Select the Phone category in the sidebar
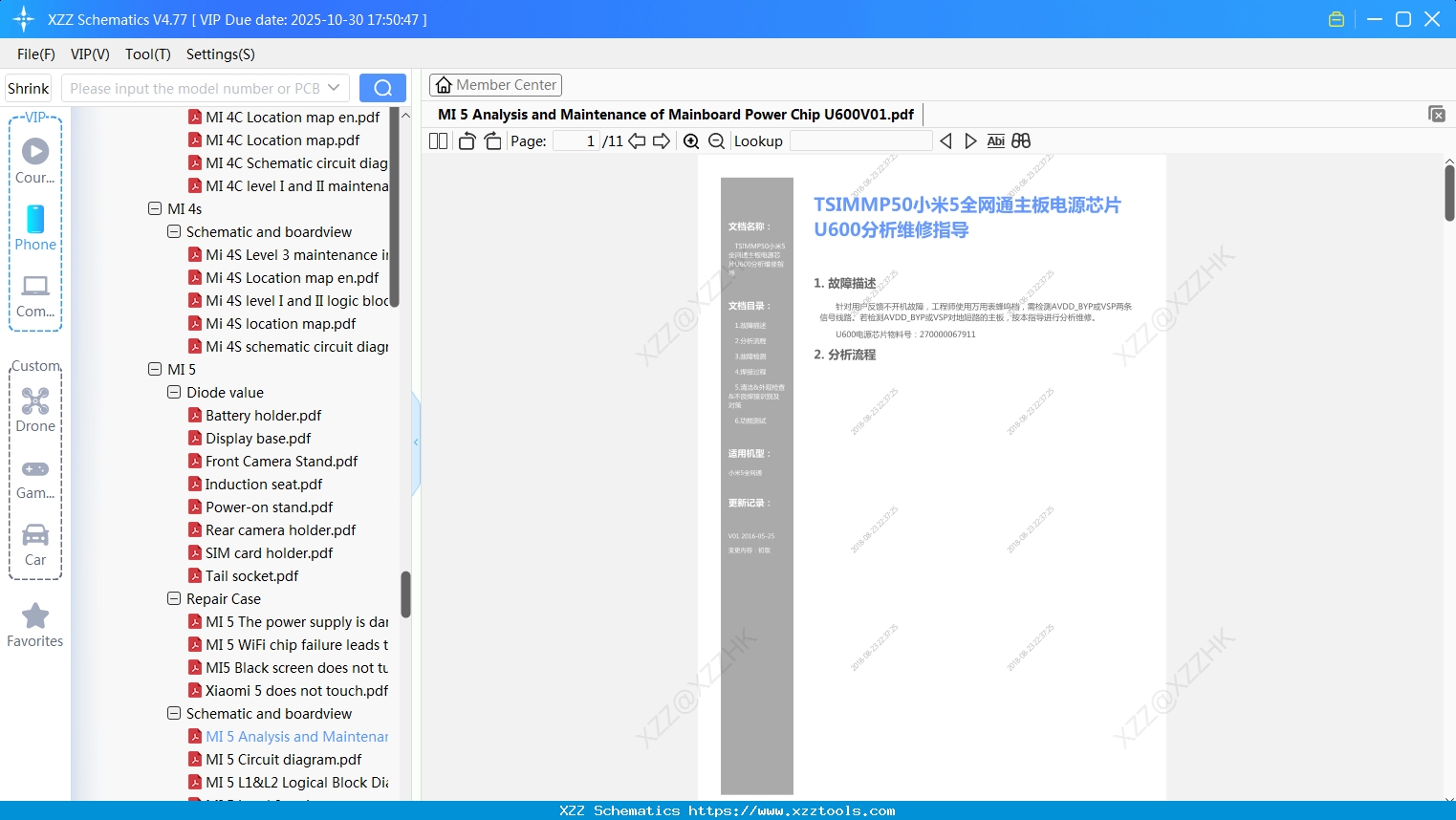1456x820 pixels. [x=34, y=227]
